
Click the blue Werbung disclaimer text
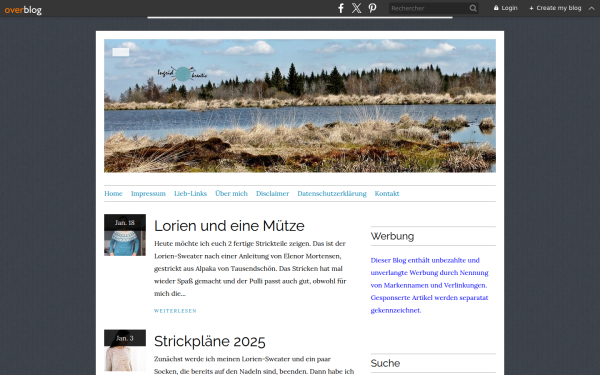[430, 285]
